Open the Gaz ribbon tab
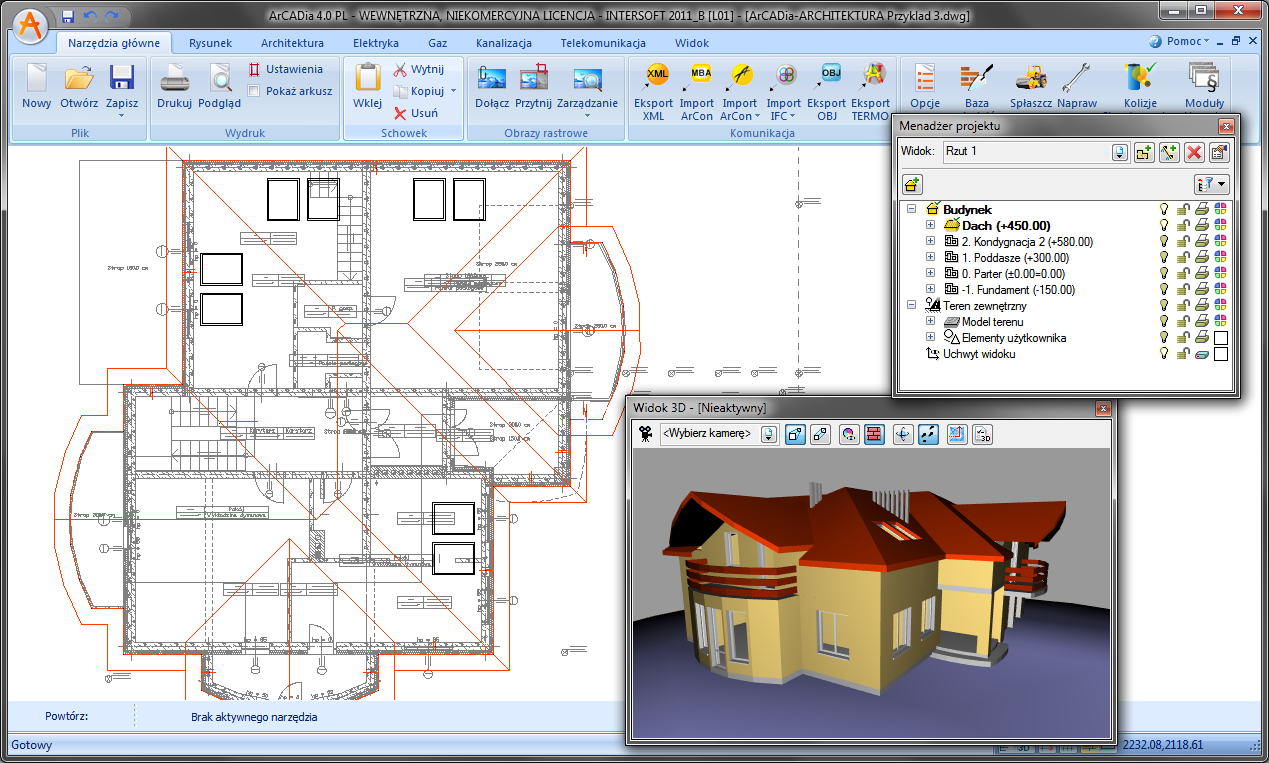The width and height of the screenshot is (1269, 763). point(438,43)
